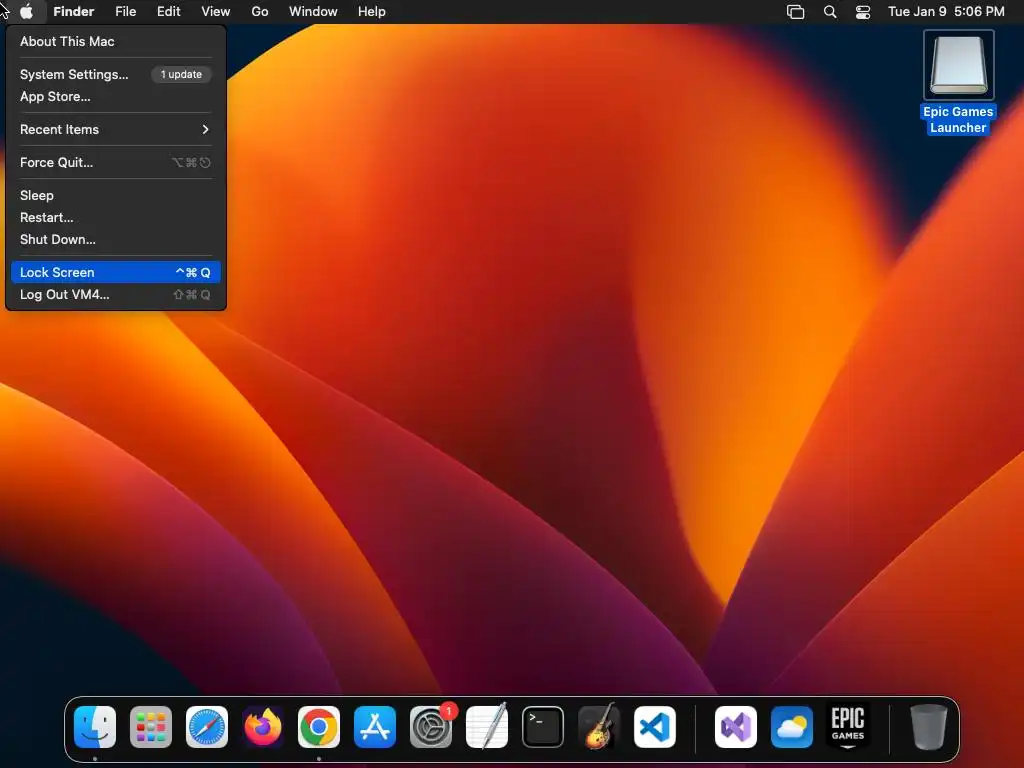This screenshot has height=768, width=1024.
Task: Open the App Store Dock icon
Action: point(375,727)
